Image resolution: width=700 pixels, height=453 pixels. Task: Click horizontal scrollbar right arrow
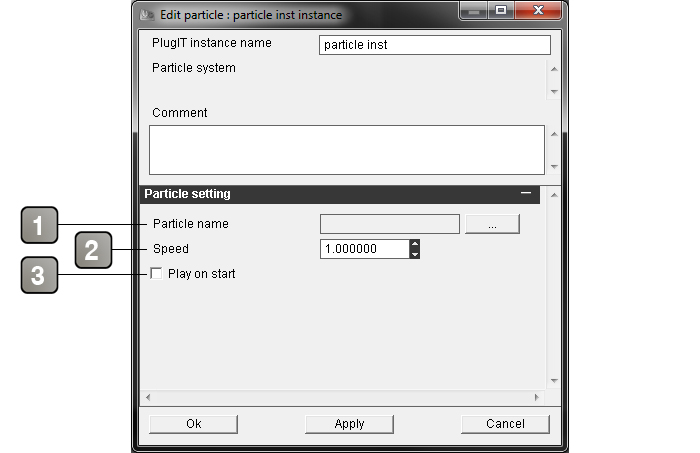537,397
